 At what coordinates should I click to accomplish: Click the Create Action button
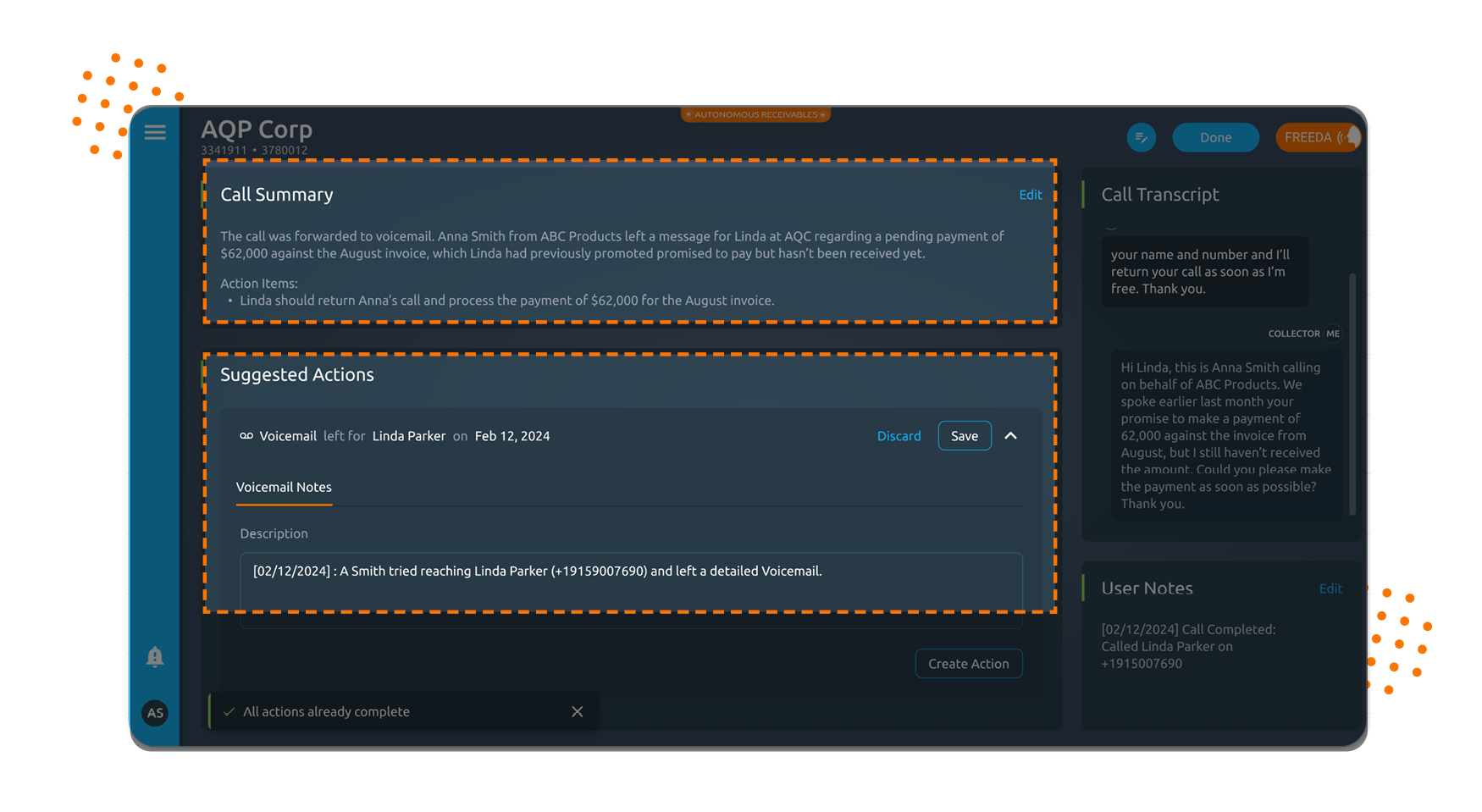coord(968,663)
